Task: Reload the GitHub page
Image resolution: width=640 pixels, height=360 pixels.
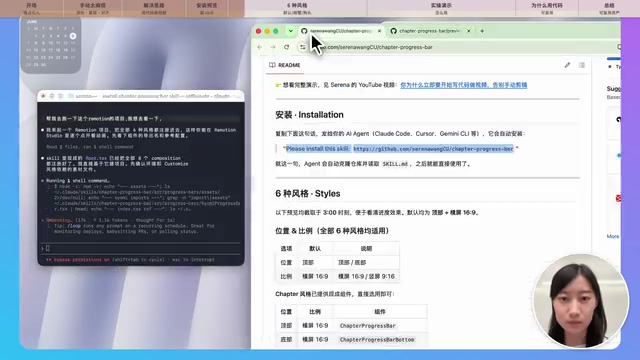Action: pyautogui.click(x=287, y=47)
